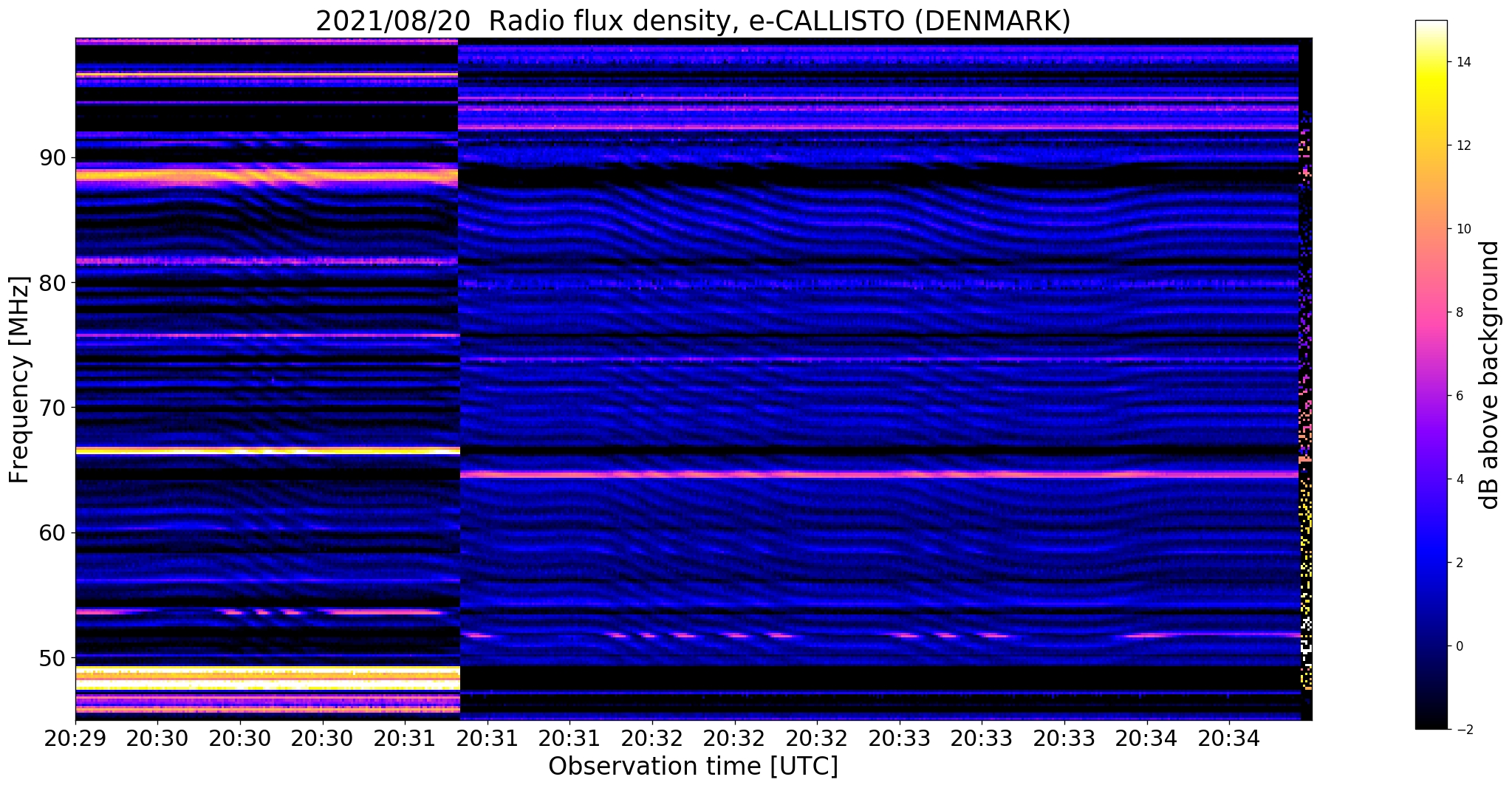1512x788 pixels.
Task: Click the plot title mentioning e-CALLISTO (DENMARK)
Action: tap(693, 21)
